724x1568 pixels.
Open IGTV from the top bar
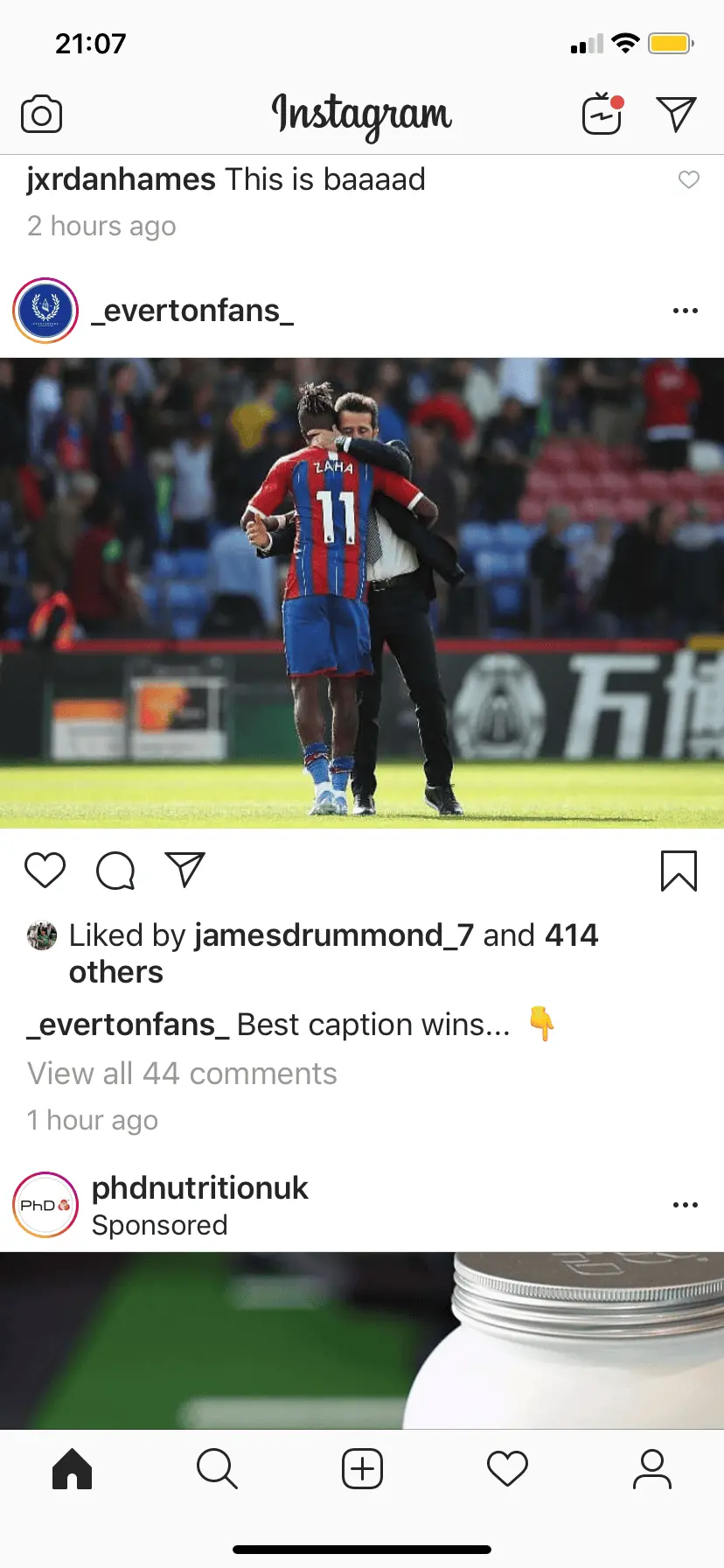coord(602,113)
